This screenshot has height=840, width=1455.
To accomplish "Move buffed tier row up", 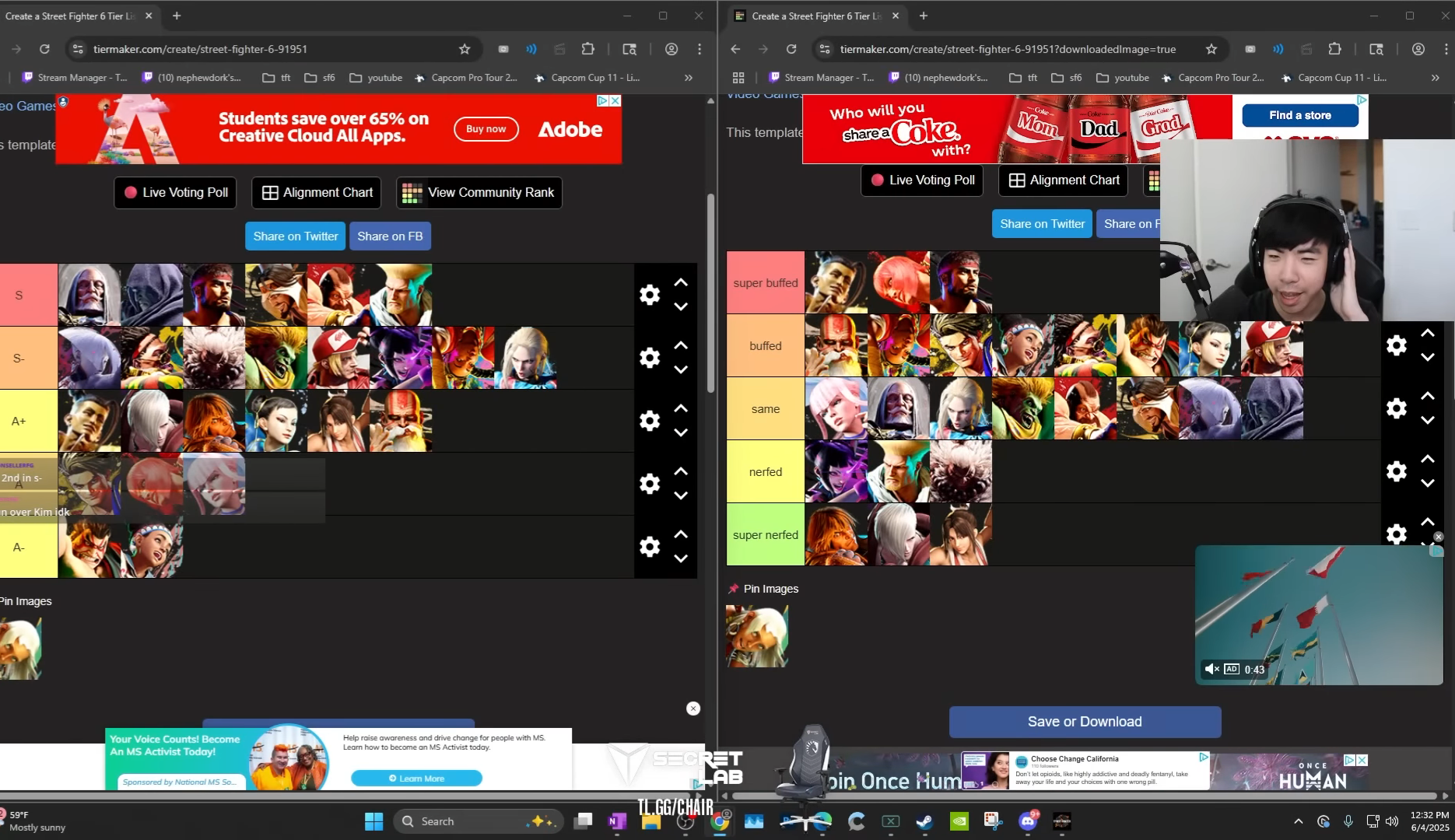I will [1428, 333].
